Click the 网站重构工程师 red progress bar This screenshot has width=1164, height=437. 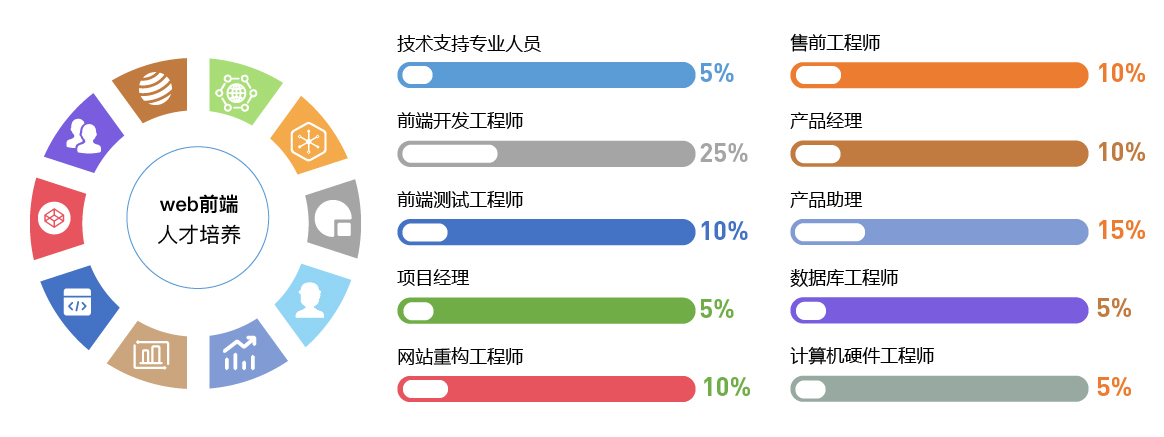546,389
